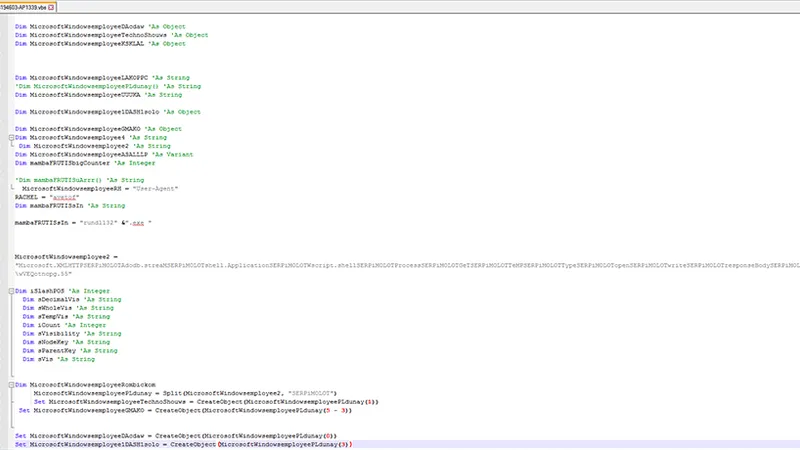
Task: Click the line 'Dim mambaFRUTISbigCounter'
Action: pyautogui.click(x=85, y=163)
